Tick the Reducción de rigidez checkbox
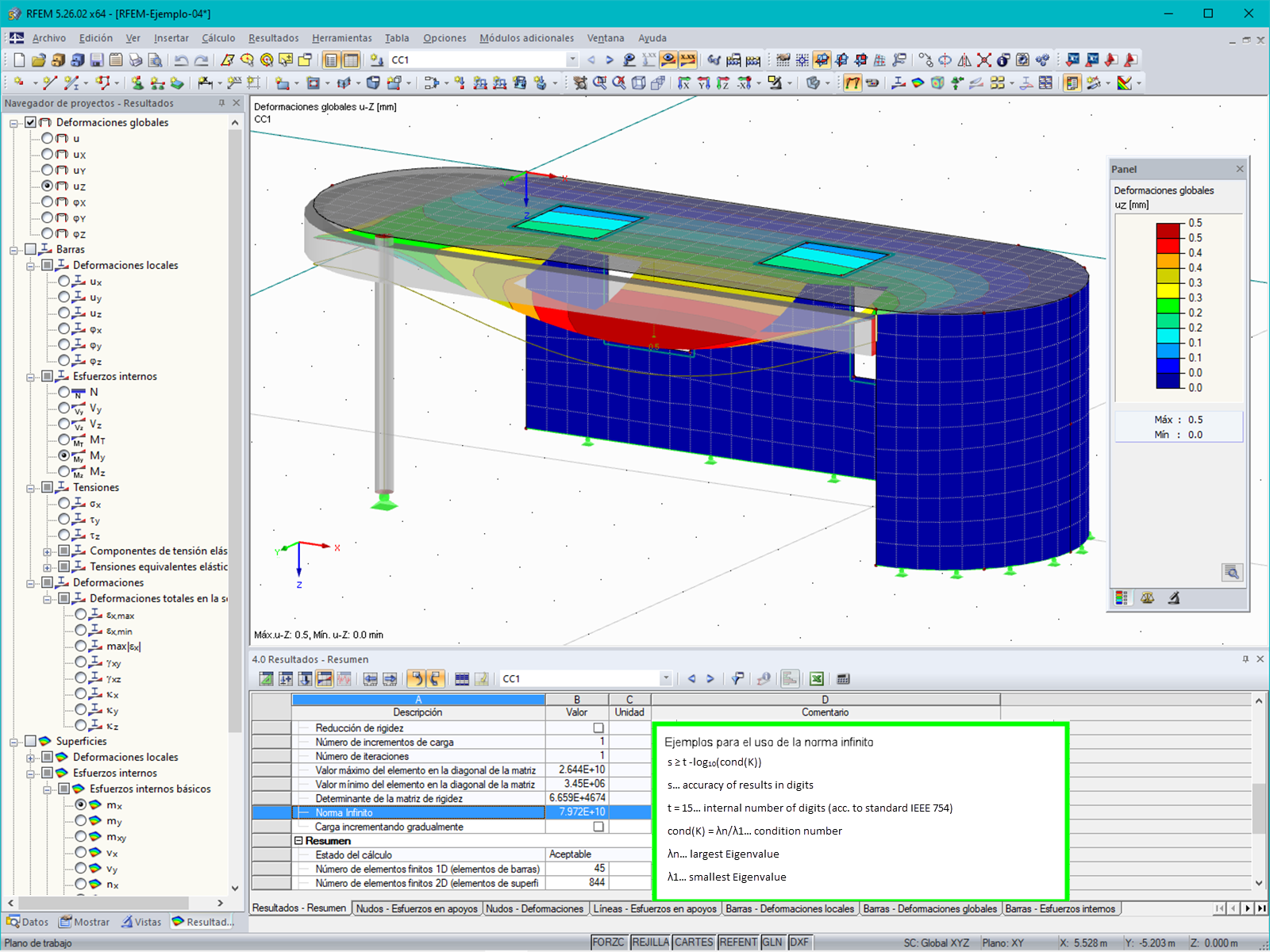This screenshot has height=952, width=1270. pyautogui.click(x=598, y=727)
